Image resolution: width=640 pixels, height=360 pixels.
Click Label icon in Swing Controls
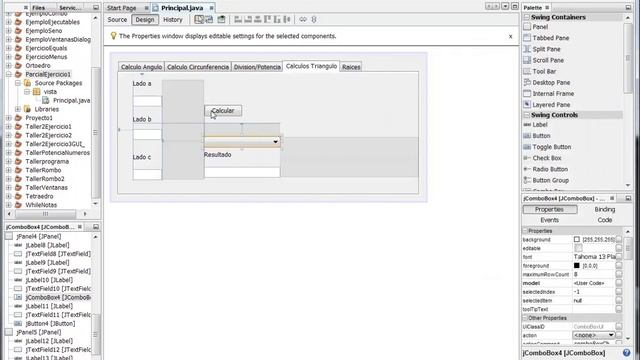pyautogui.click(x=527, y=124)
